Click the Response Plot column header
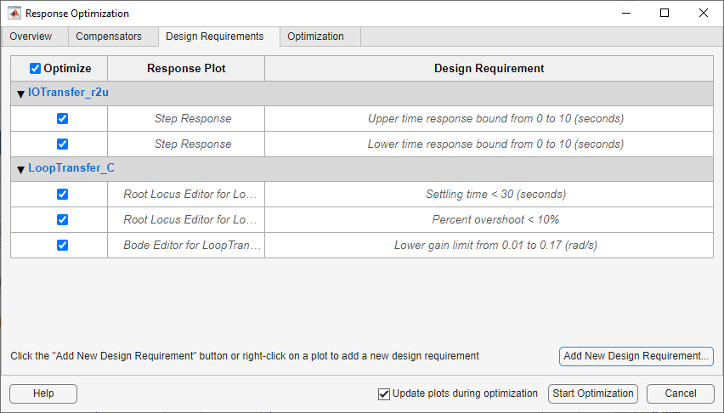This screenshot has height=413, width=724. [x=186, y=68]
